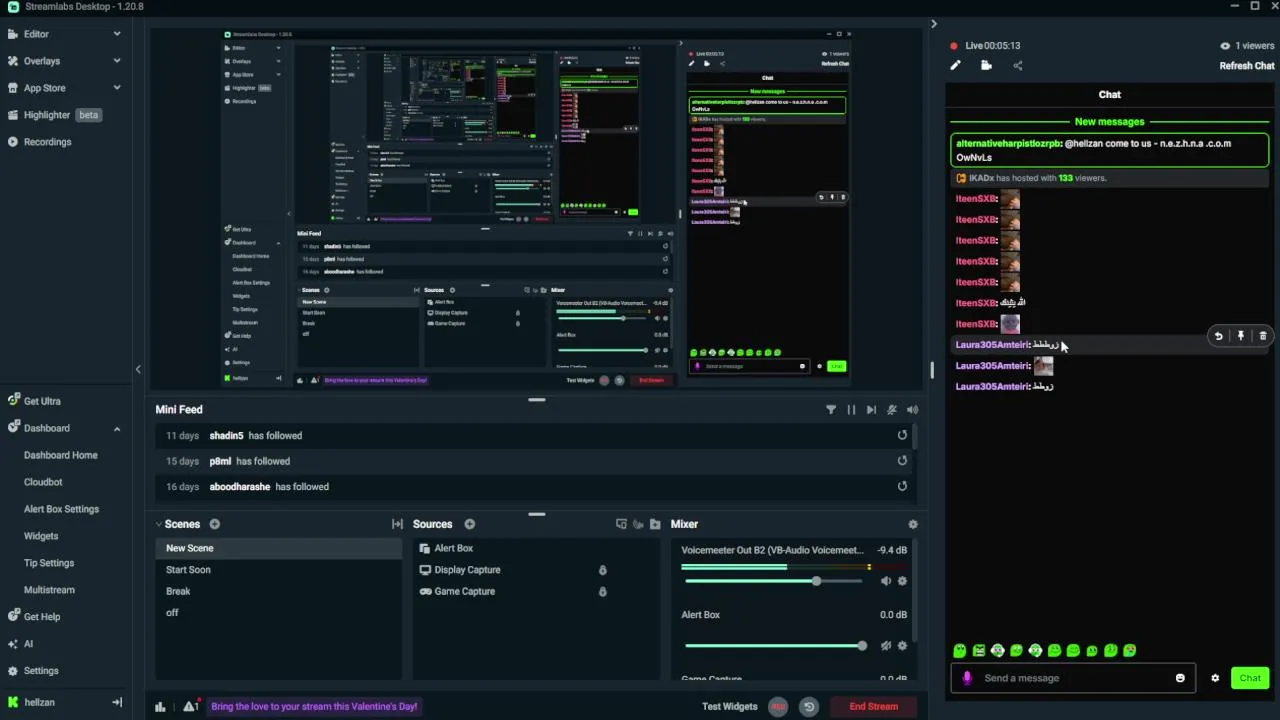Open Multistream in the sidebar
Image resolution: width=1280 pixels, height=720 pixels.
point(49,590)
